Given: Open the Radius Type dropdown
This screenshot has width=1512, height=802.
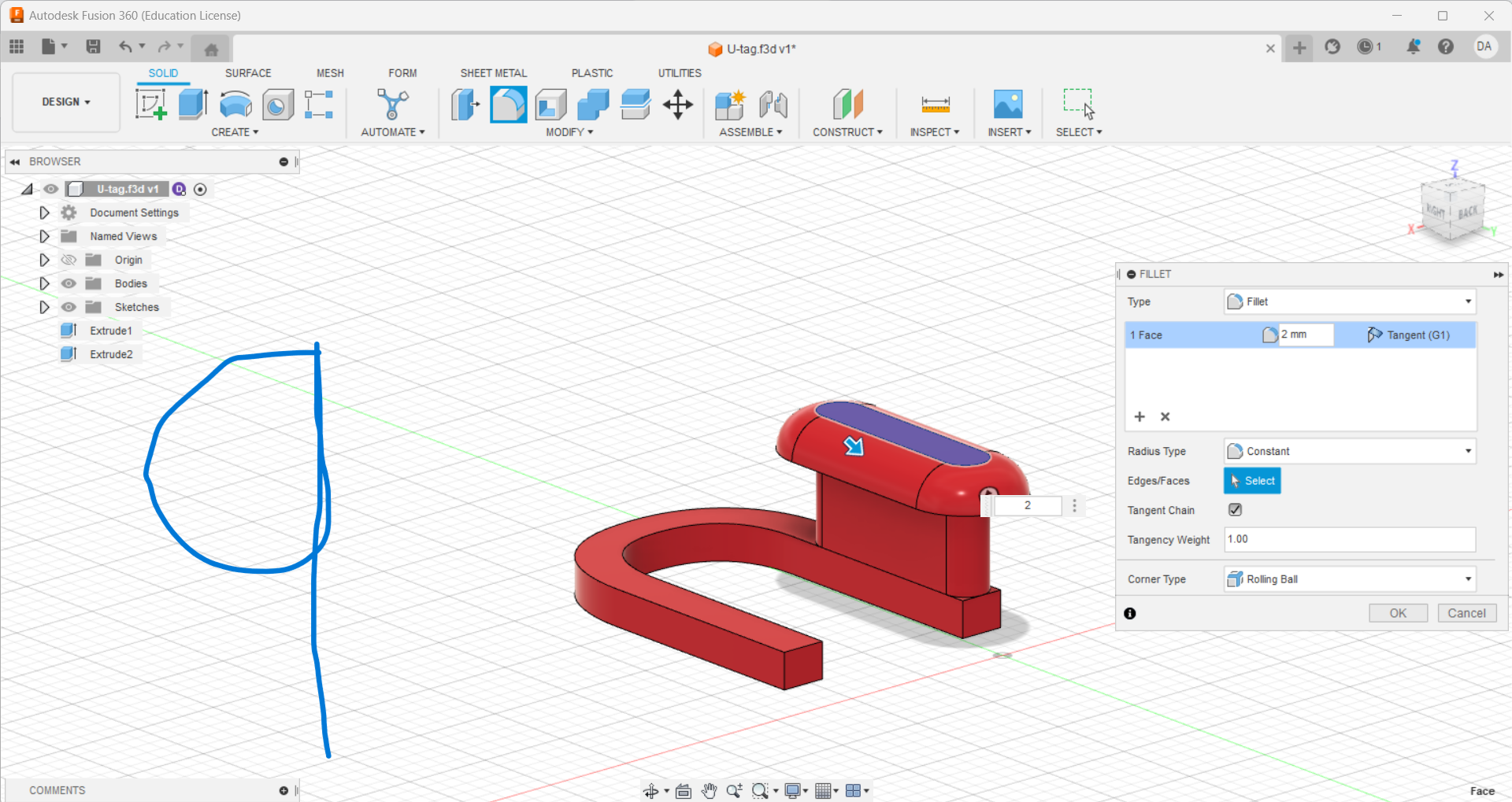Looking at the screenshot, I should pyautogui.click(x=1349, y=451).
